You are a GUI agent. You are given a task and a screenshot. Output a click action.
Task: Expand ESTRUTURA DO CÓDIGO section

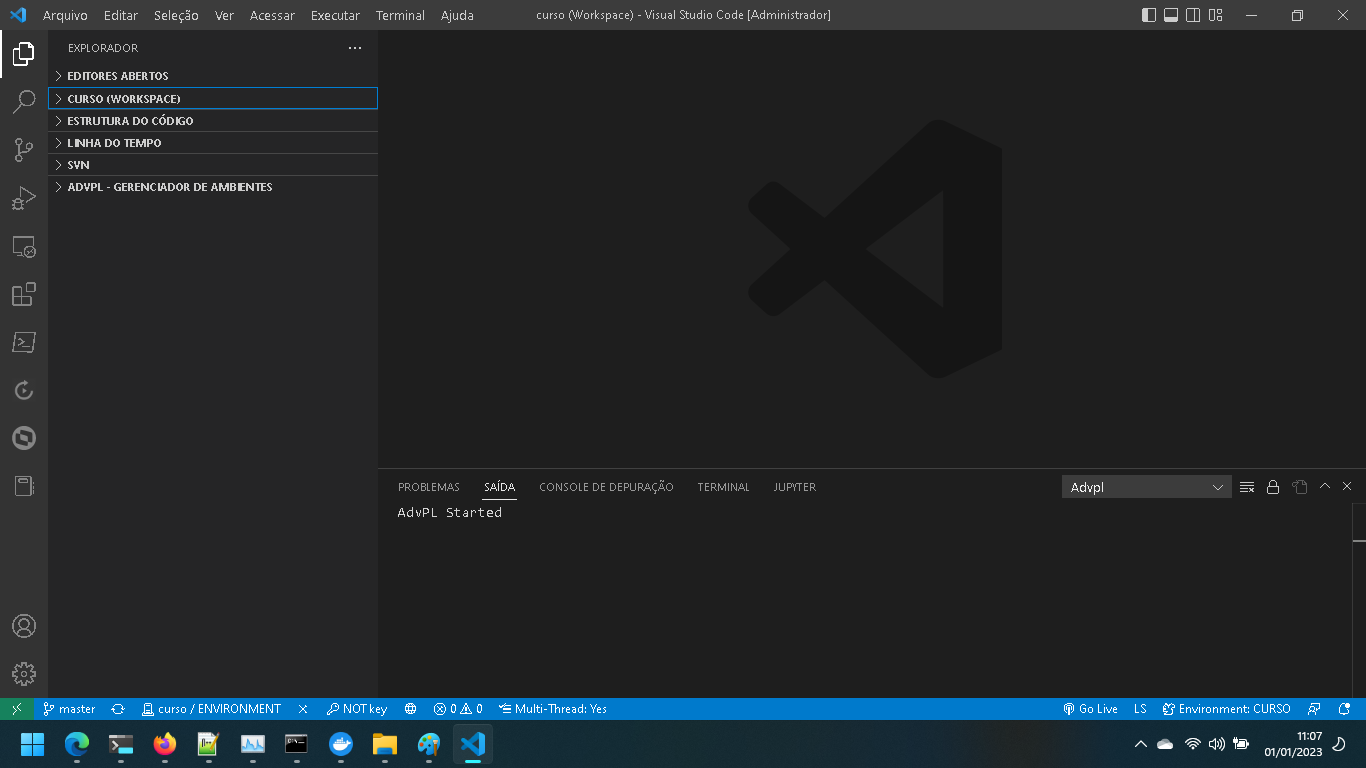coord(213,121)
